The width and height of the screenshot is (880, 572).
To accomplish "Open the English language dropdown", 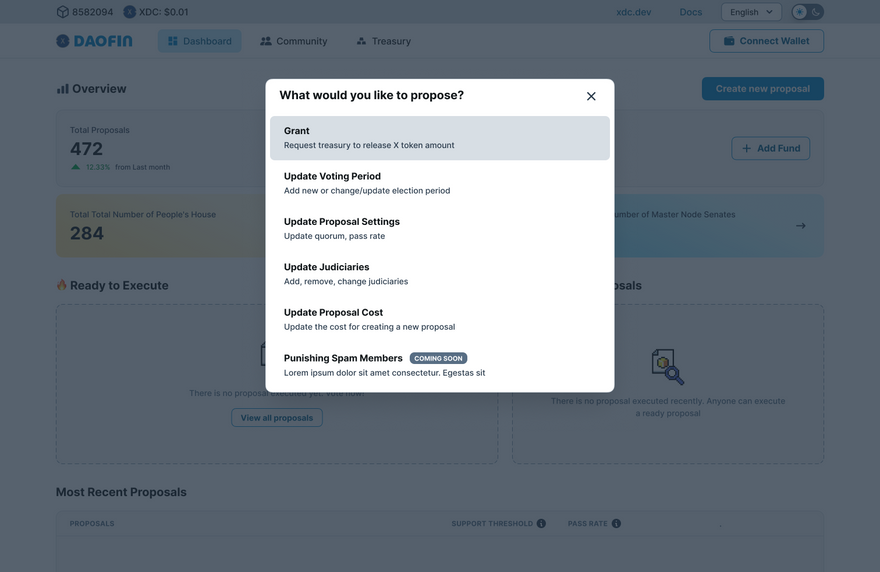I will click(x=751, y=12).
